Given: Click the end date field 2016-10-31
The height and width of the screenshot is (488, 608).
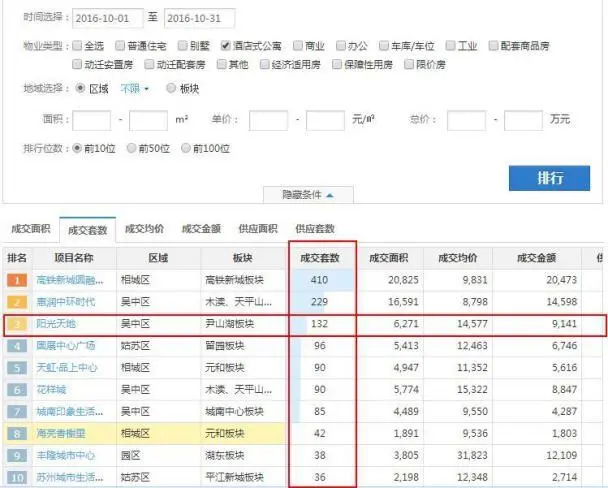Looking at the screenshot, I should point(199,19).
